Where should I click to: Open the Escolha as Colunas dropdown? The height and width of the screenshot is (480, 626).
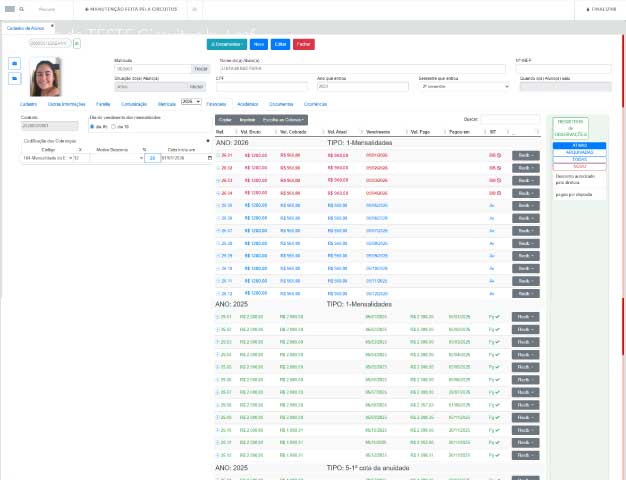coord(283,120)
